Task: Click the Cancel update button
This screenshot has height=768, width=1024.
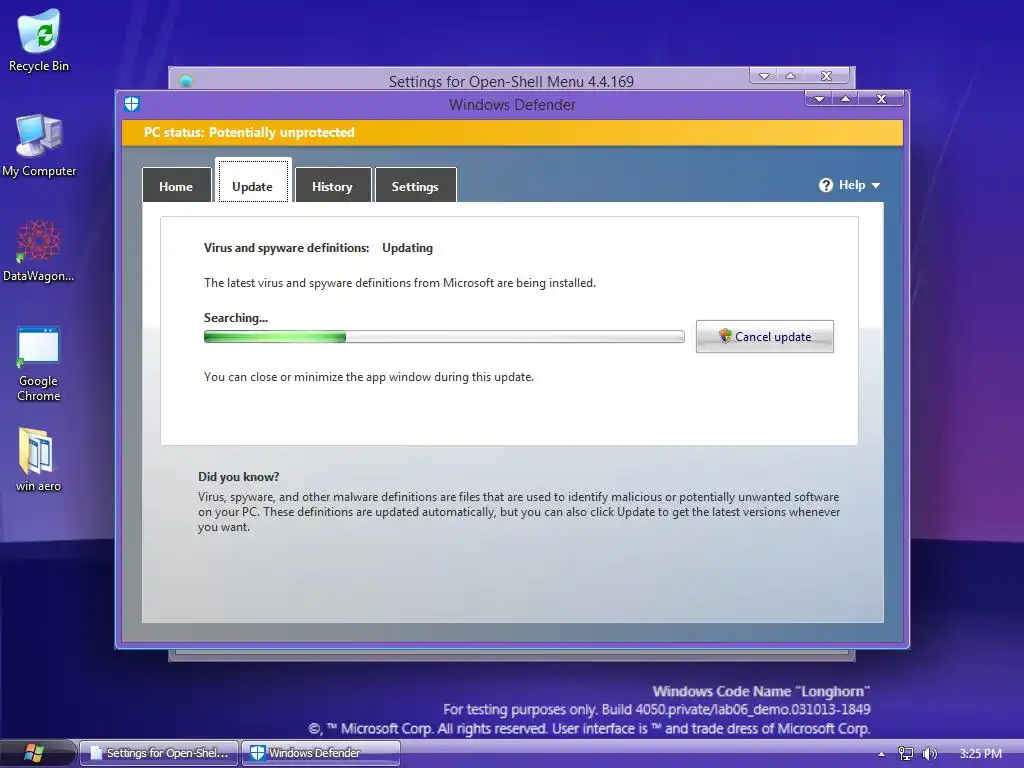Action: pos(765,336)
